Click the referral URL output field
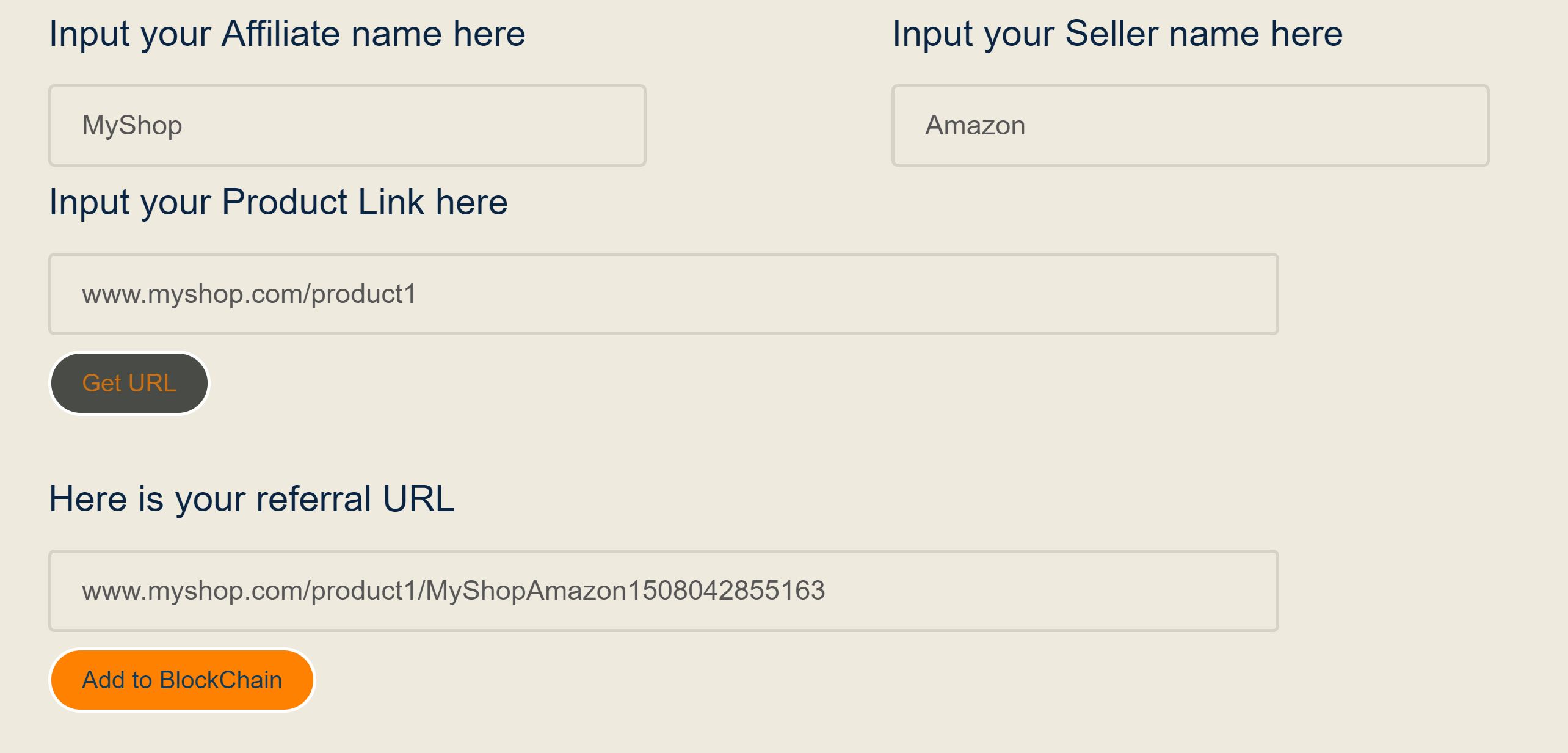This screenshot has width=1568, height=753. pyautogui.click(x=663, y=591)
